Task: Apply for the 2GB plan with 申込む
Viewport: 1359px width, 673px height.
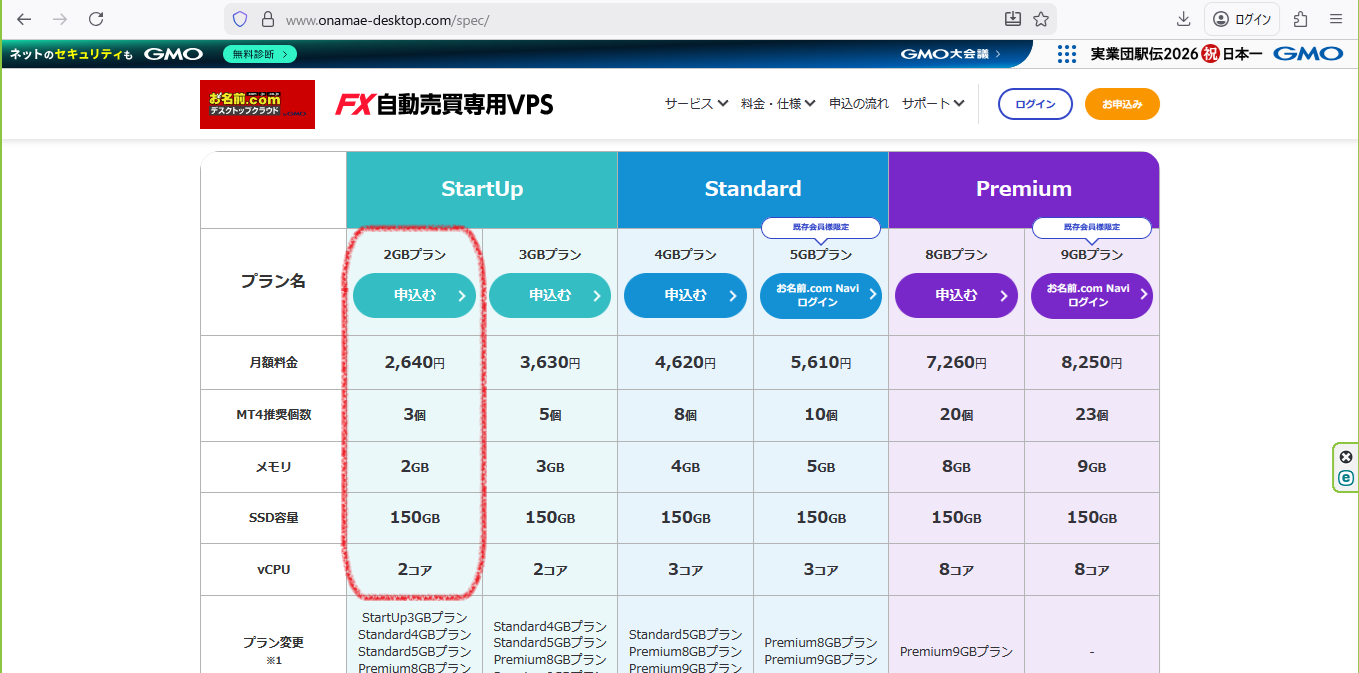Action: [x=414, y=295]
